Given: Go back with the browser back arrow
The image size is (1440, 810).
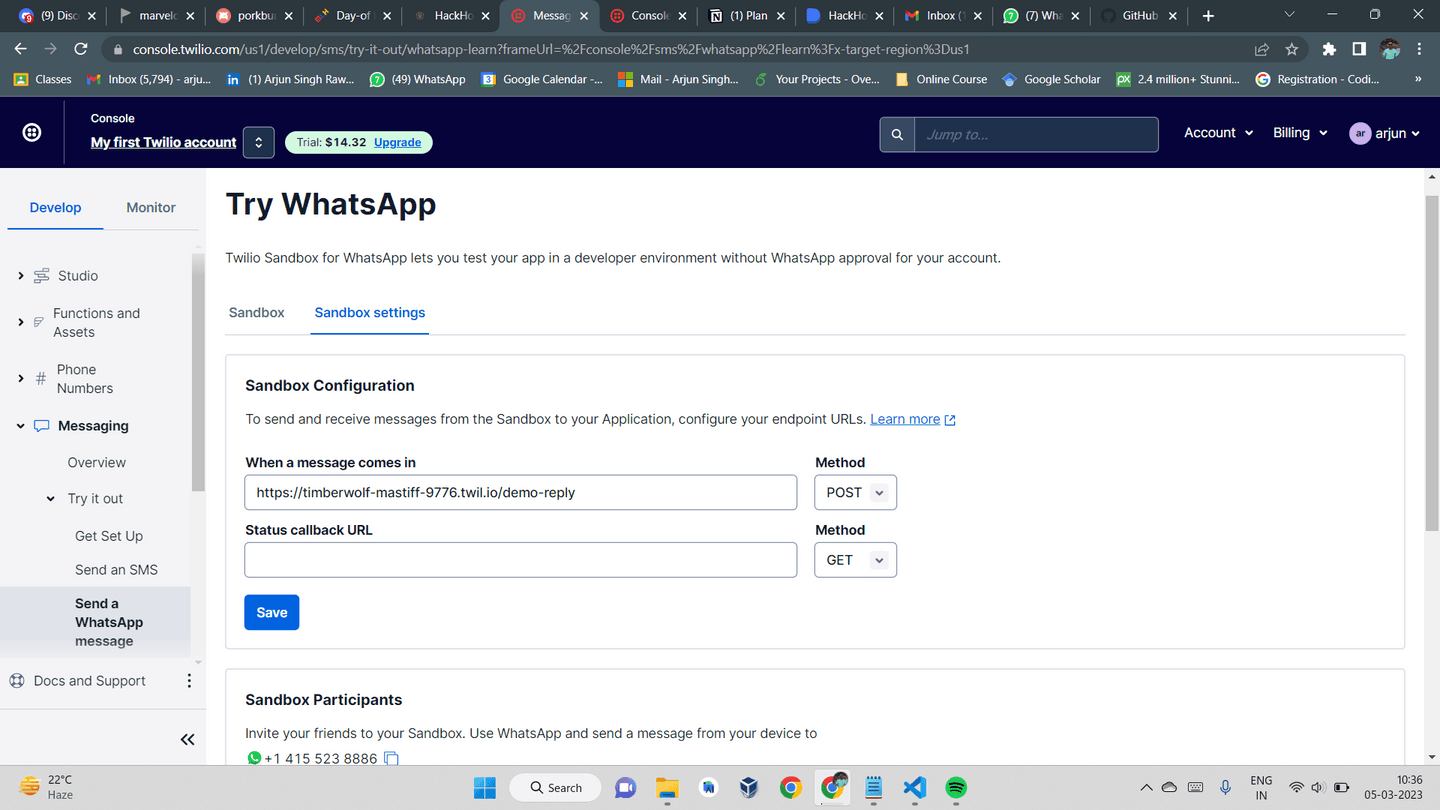Looking at the screenshot, I should coord(21,49).
